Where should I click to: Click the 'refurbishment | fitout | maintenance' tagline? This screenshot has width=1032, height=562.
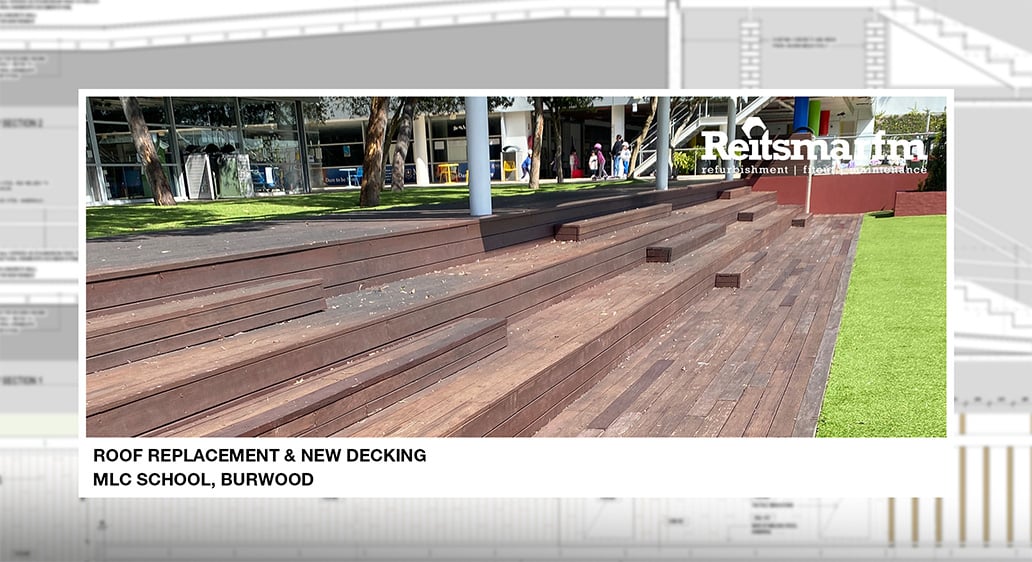[x=814, y=170]
